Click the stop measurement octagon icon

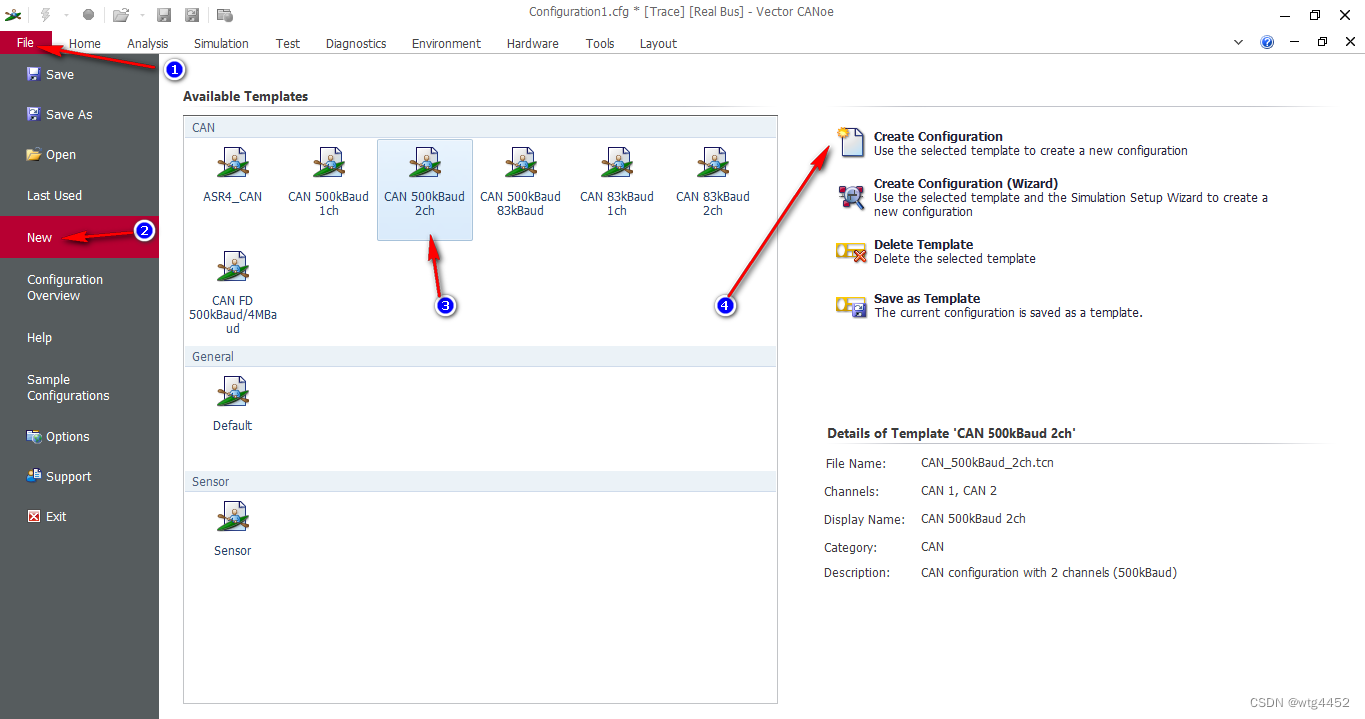click(x=88, y=14)
